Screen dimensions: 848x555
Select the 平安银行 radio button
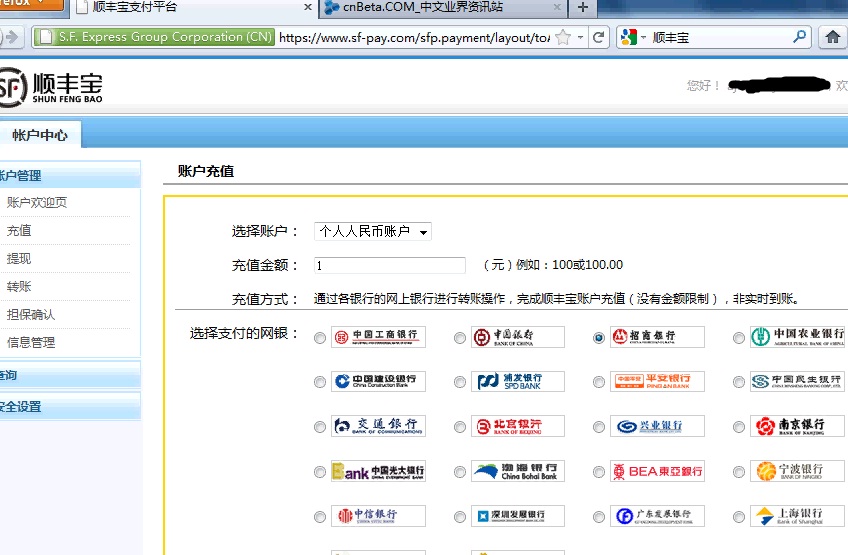[x=599, y=382]
